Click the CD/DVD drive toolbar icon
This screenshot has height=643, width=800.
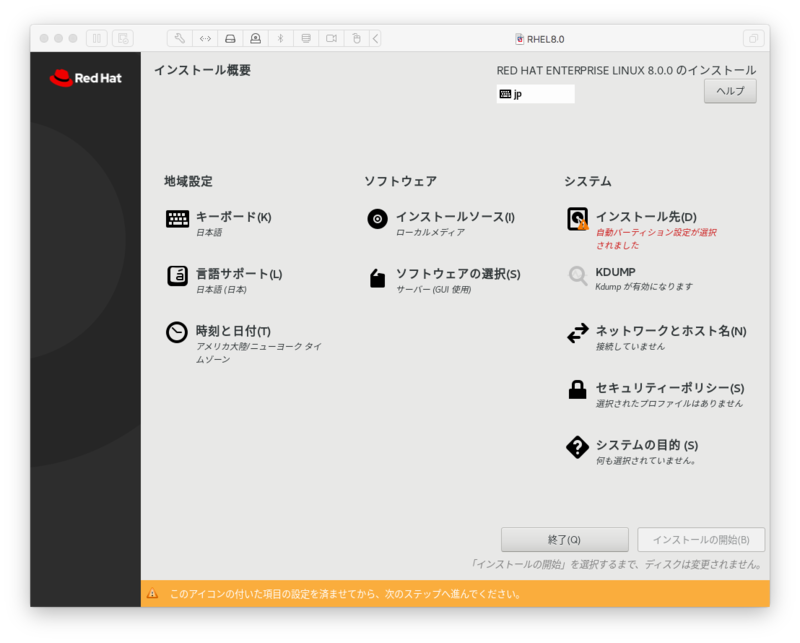point(306,38)
